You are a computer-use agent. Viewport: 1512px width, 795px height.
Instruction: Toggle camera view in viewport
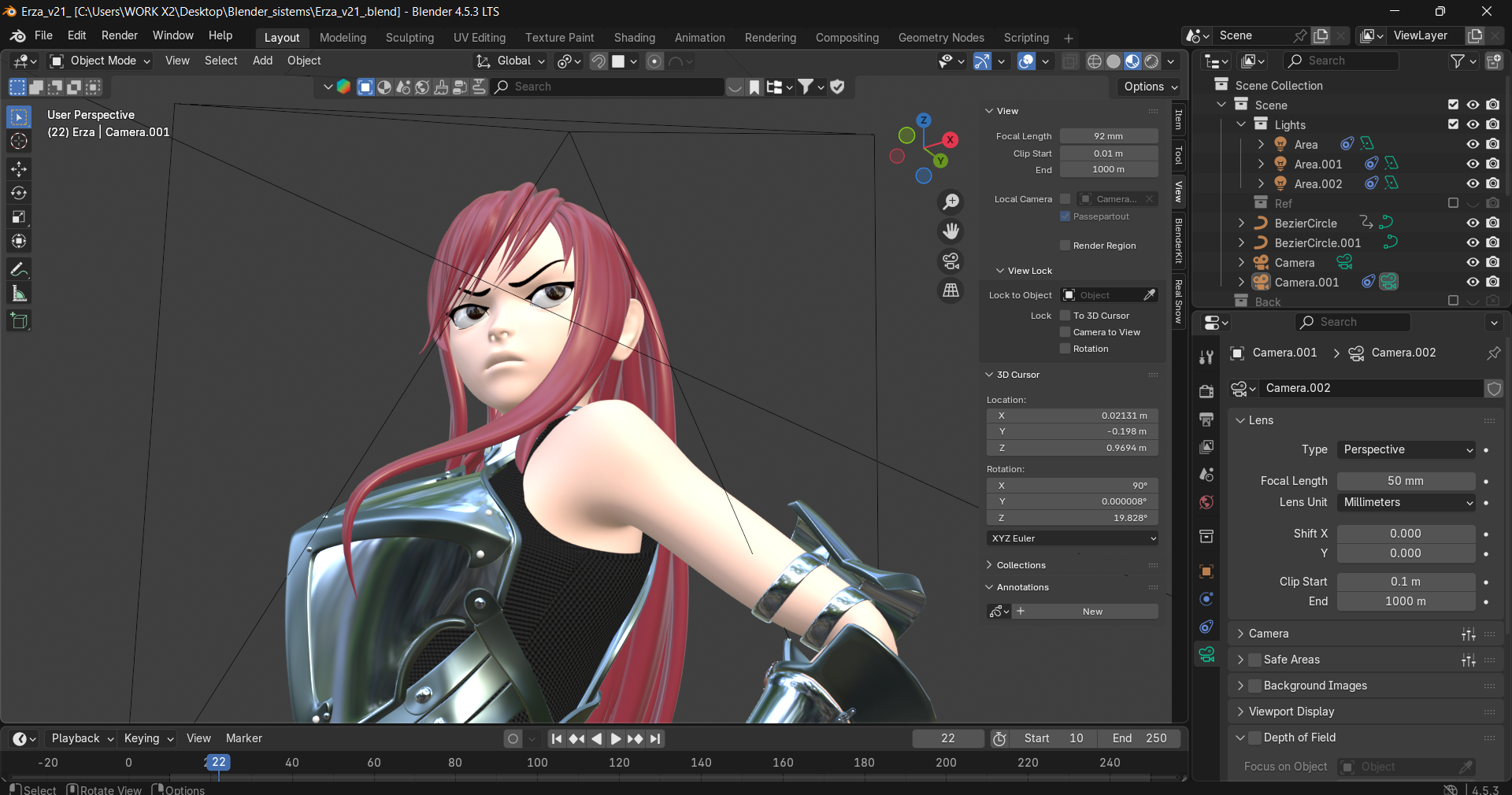[951, 261]
